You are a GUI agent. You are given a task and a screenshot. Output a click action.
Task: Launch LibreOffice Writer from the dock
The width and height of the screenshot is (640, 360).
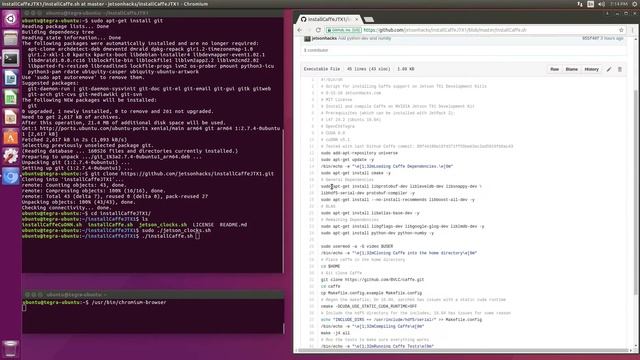pos(11,78)
